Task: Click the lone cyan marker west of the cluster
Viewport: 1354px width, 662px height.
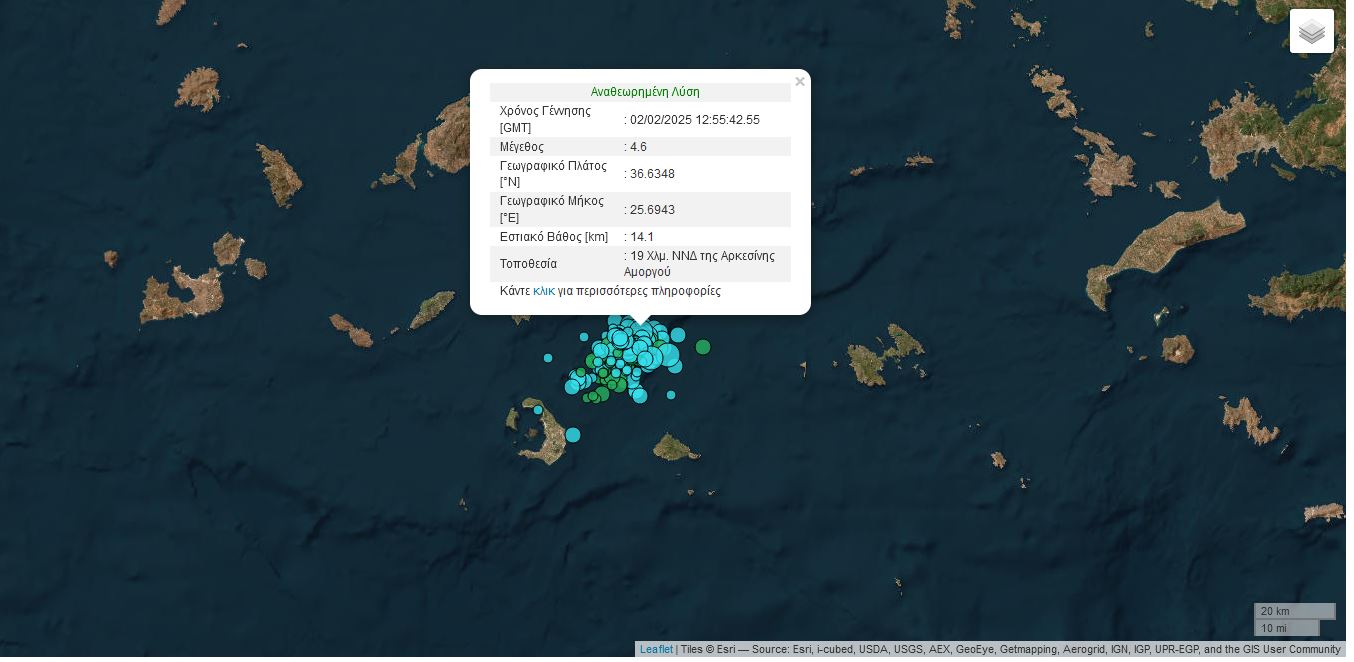Action: 548,358
